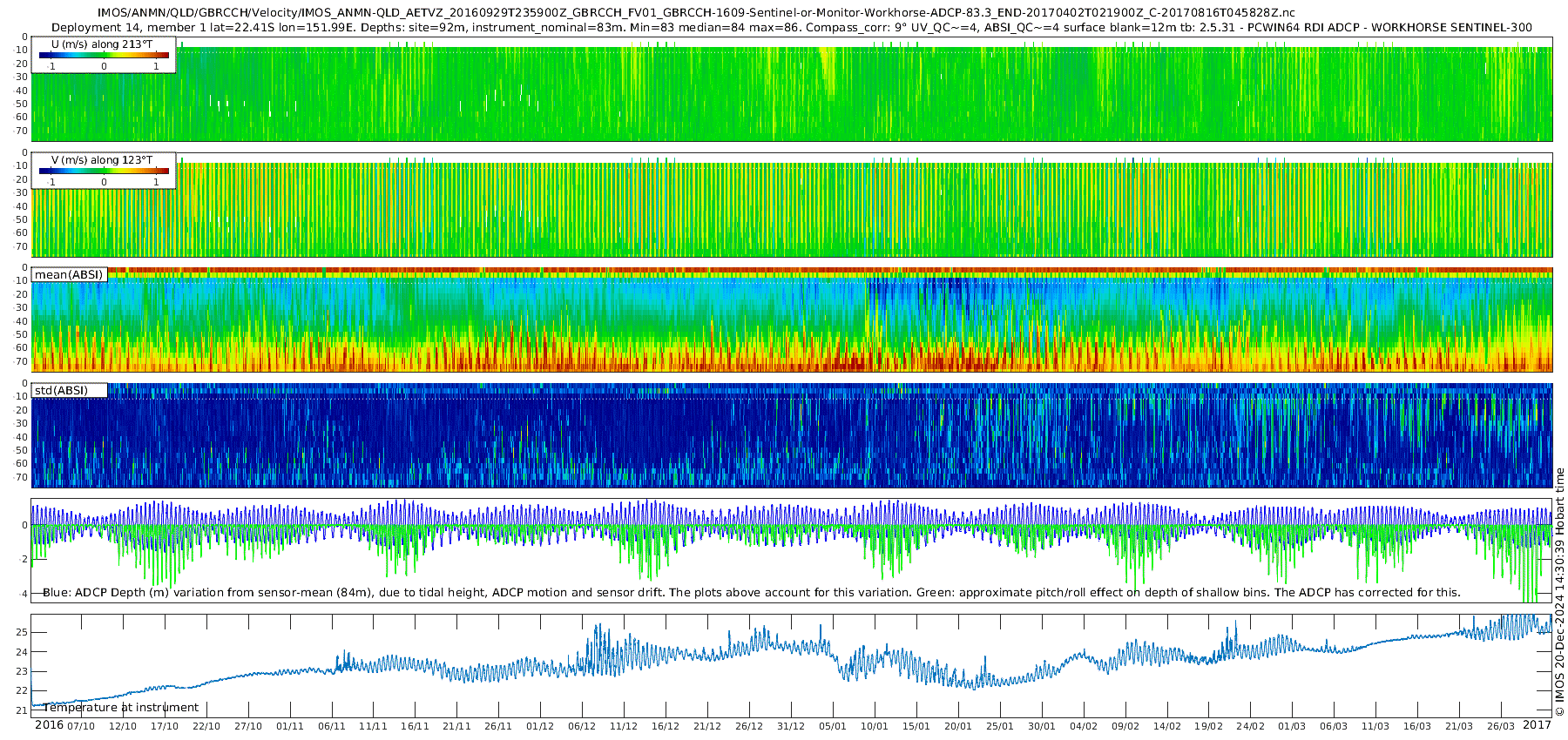
Task: Click the 14/02 date tick label
Action: [1167, 726]
